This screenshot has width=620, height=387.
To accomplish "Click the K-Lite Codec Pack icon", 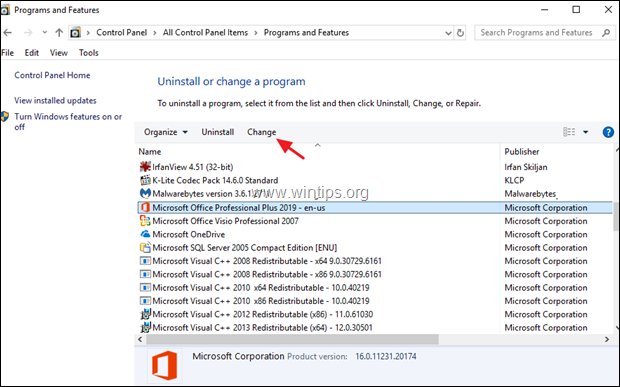I will coord(145,180).
